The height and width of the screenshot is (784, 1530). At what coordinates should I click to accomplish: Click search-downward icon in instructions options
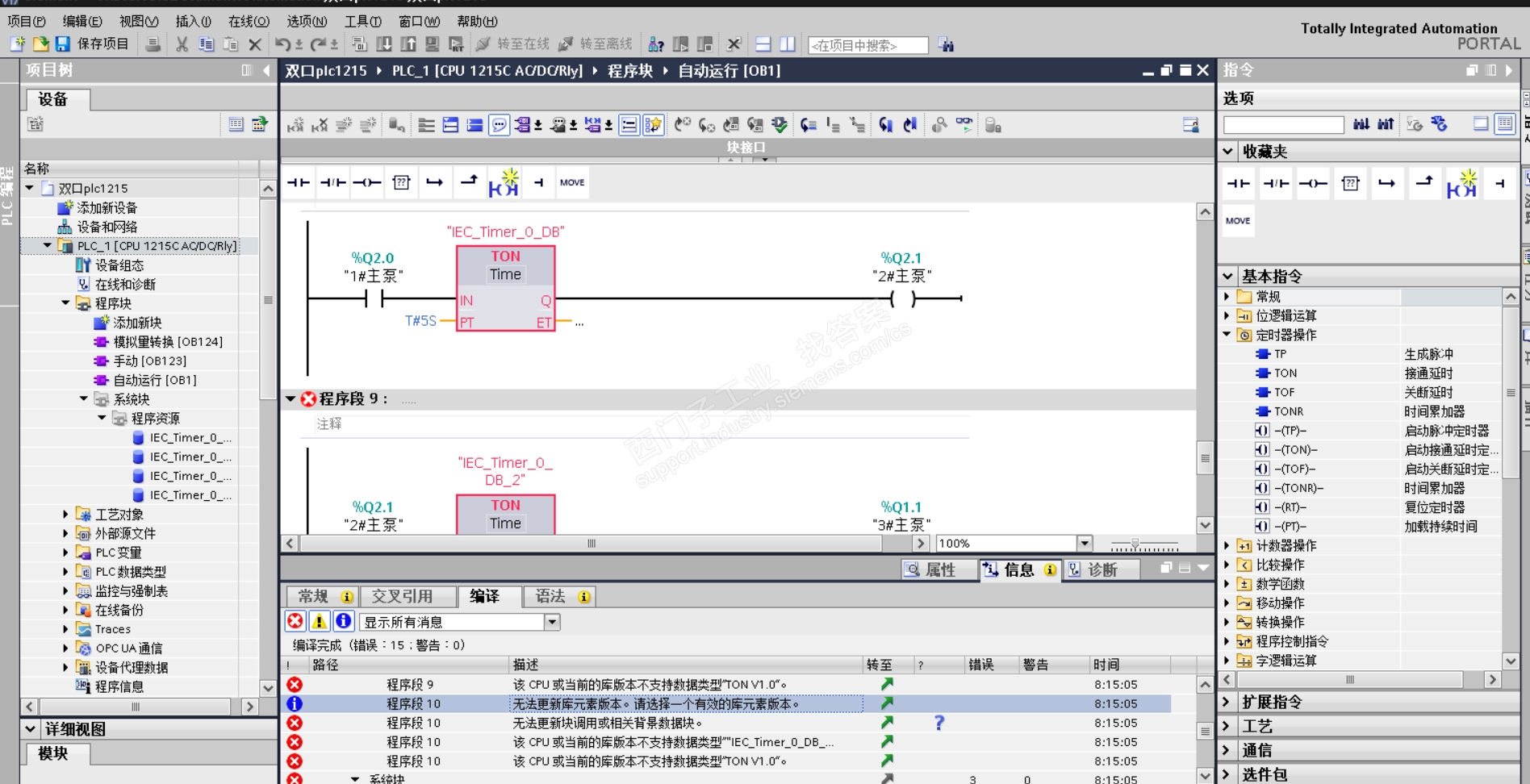(x=1361, y=124)
